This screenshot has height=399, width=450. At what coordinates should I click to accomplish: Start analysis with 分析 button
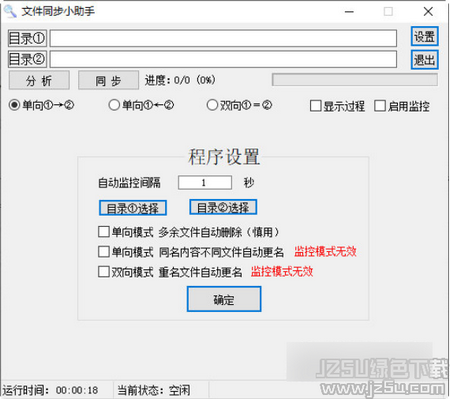tap(39, 80)
